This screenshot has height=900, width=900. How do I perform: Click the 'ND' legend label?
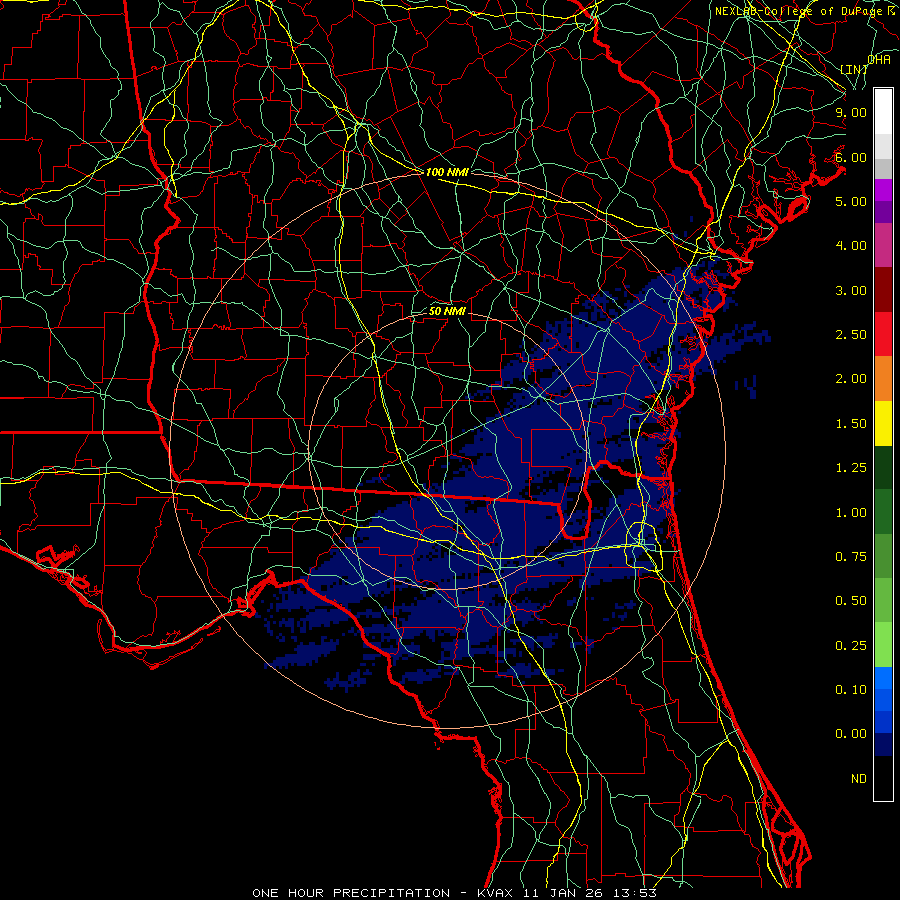tap(859, 779)
